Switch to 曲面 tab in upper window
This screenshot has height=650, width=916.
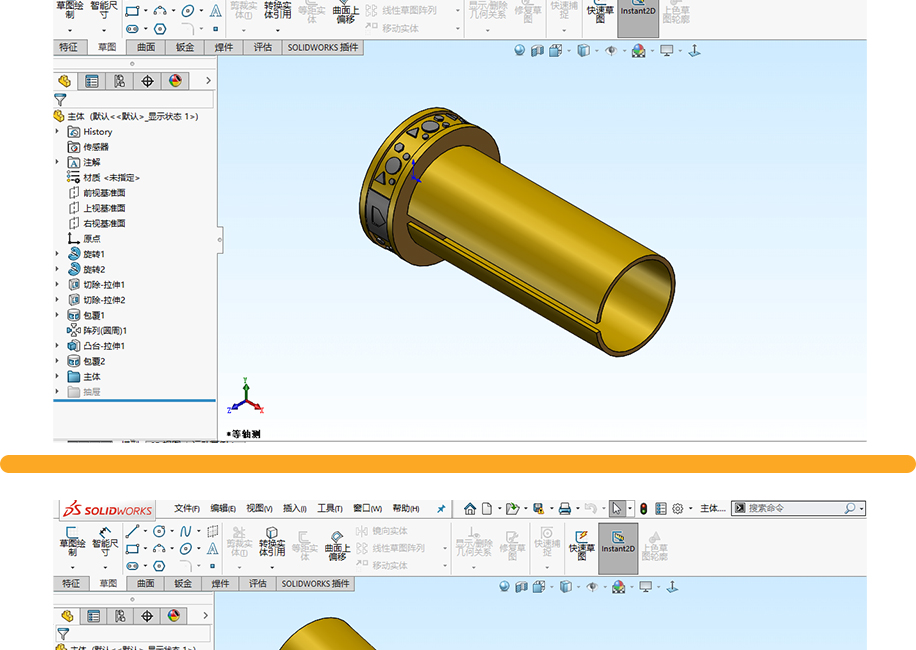click(x=146, y=47)
